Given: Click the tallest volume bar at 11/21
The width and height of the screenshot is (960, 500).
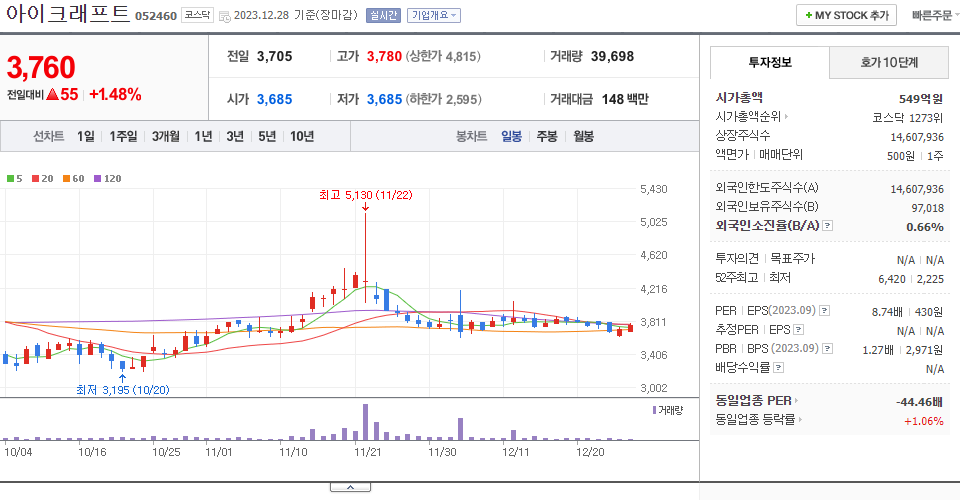Looking at the screenshot, I should 366,422.
